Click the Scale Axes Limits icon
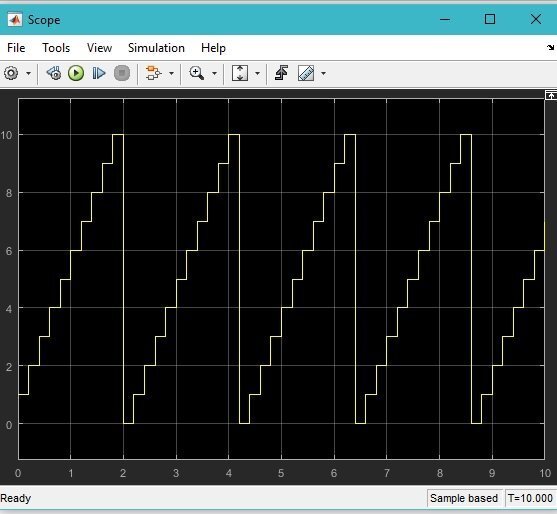The height and width of the screenshot is (514, 557). pos(240,74)
